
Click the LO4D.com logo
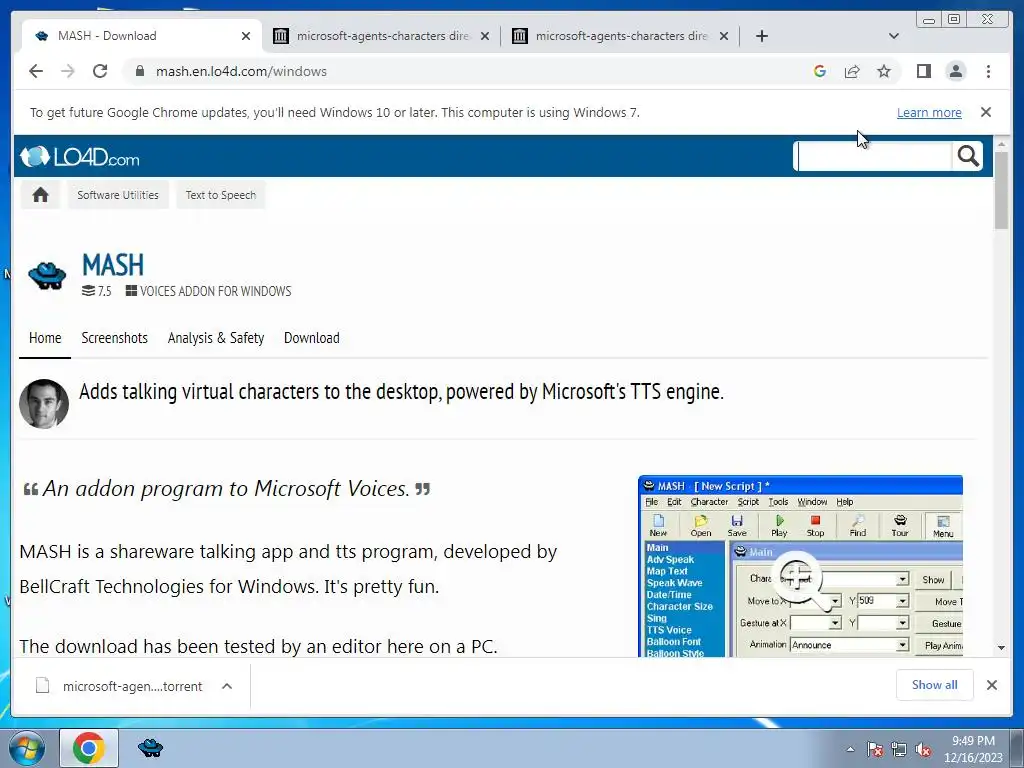pyautogui.click(x=80, y=157)
